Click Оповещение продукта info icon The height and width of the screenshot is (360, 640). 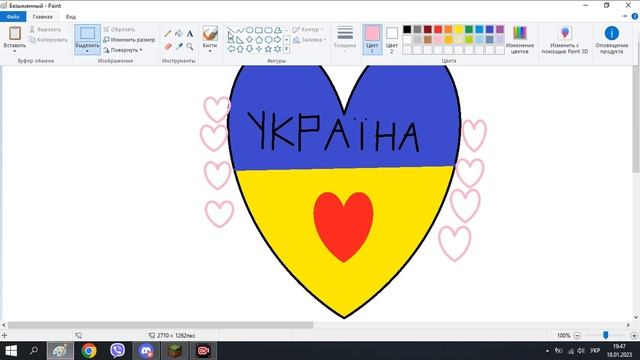click(x=611, y=33)
